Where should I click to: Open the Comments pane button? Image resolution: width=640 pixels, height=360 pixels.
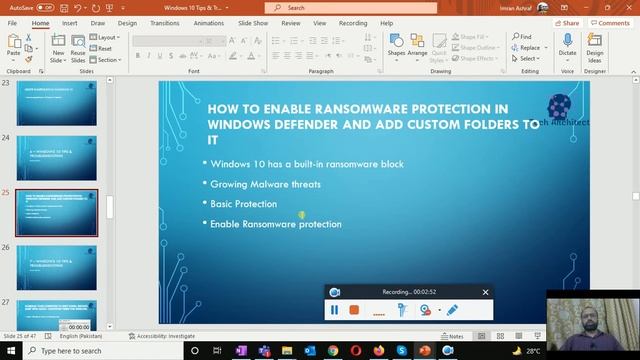click(x=610, y=23)
